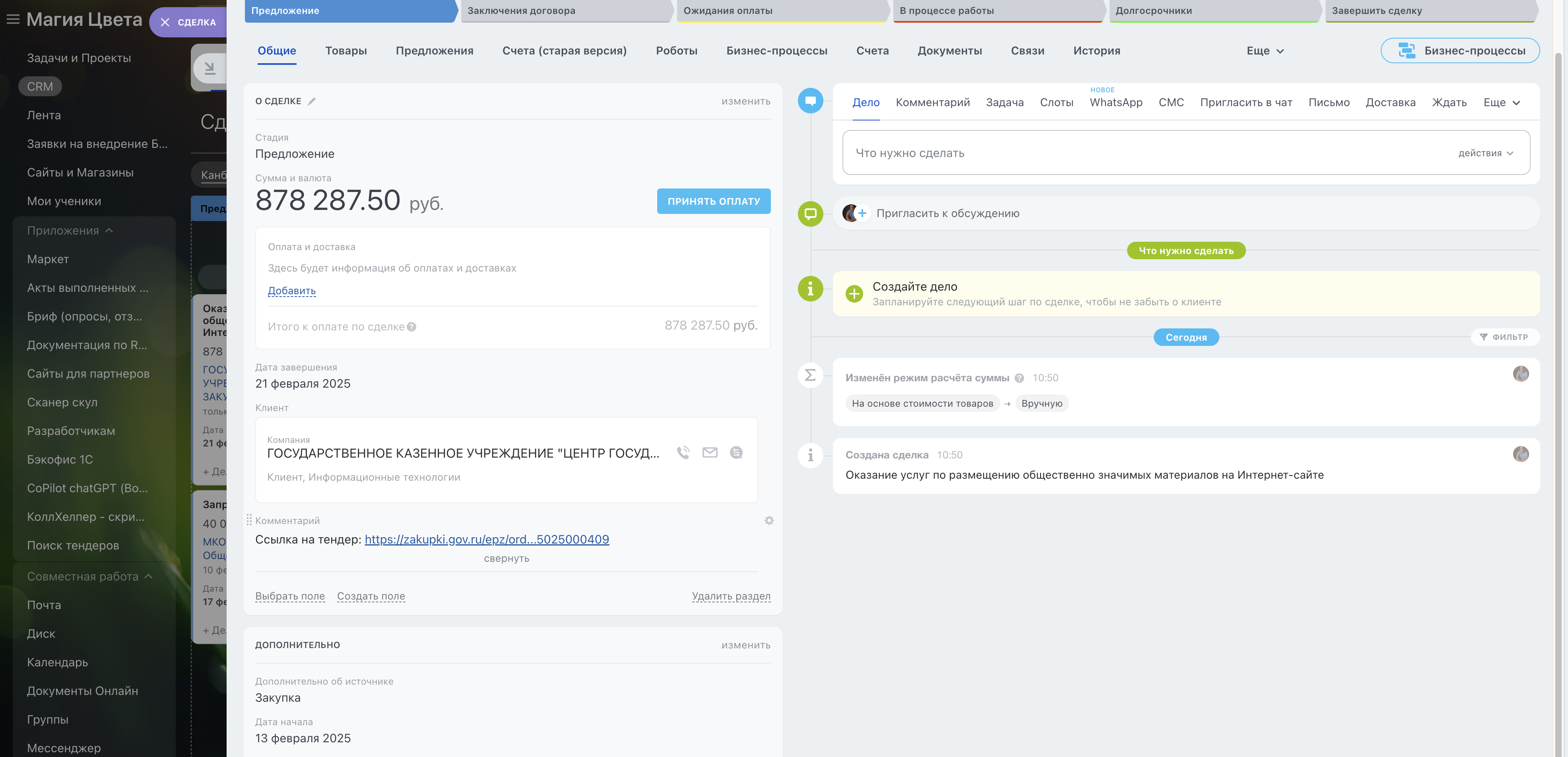Open gear settings for Комментарий field
Screen dimensions: 1568x757
click(x=769, y=520)
